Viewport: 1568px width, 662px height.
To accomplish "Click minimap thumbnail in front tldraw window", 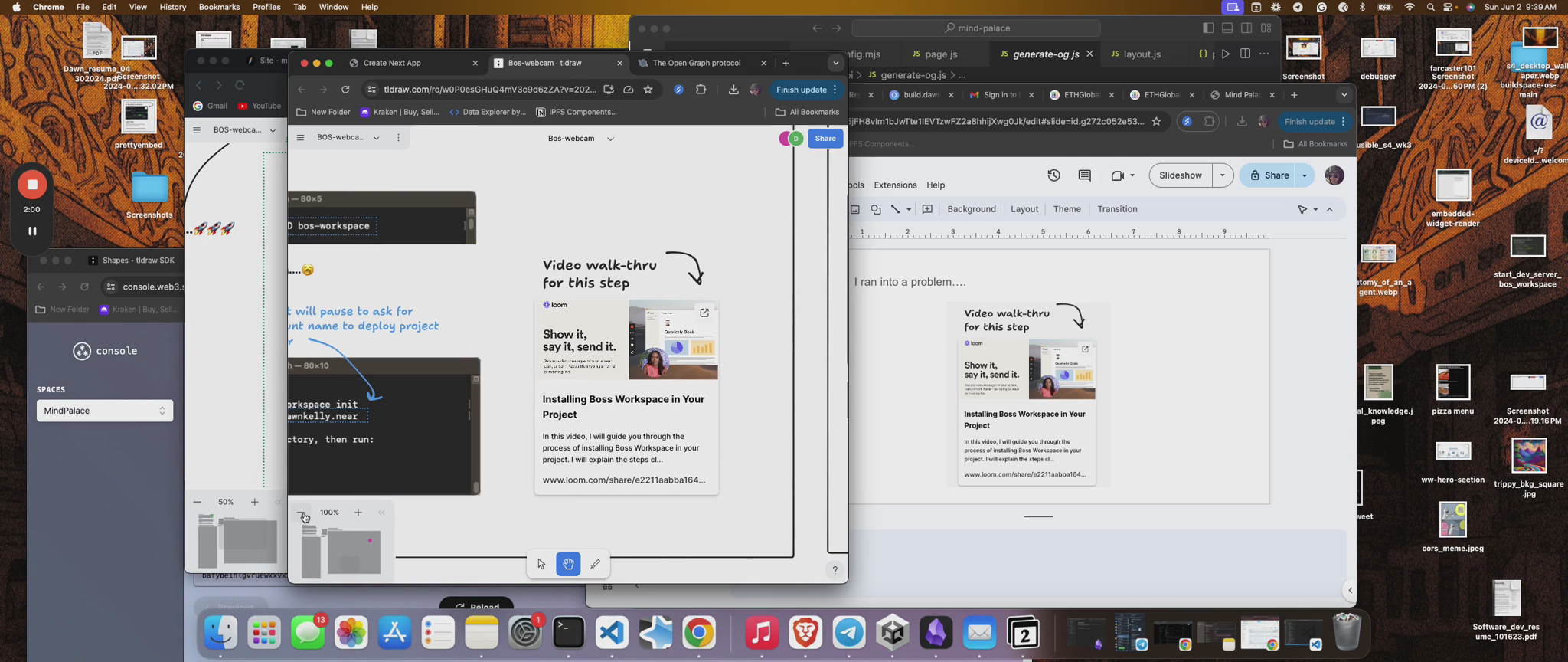I will pos(342,552).
